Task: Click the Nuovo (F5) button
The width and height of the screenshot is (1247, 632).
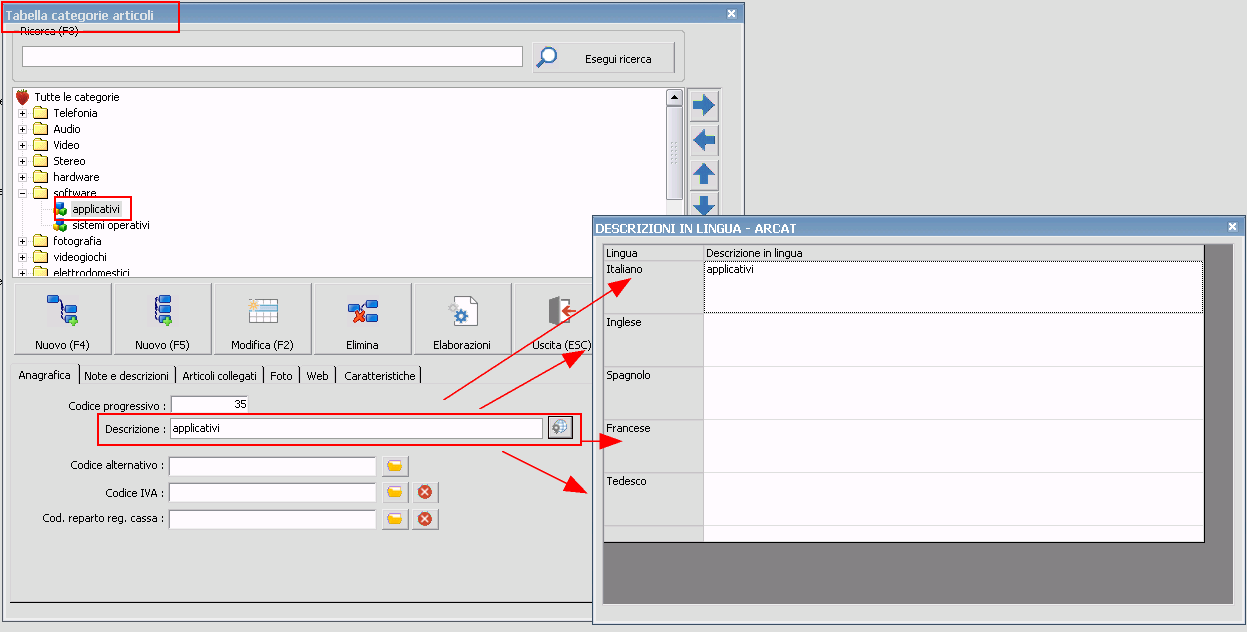Action: click(x=162, y=319)
